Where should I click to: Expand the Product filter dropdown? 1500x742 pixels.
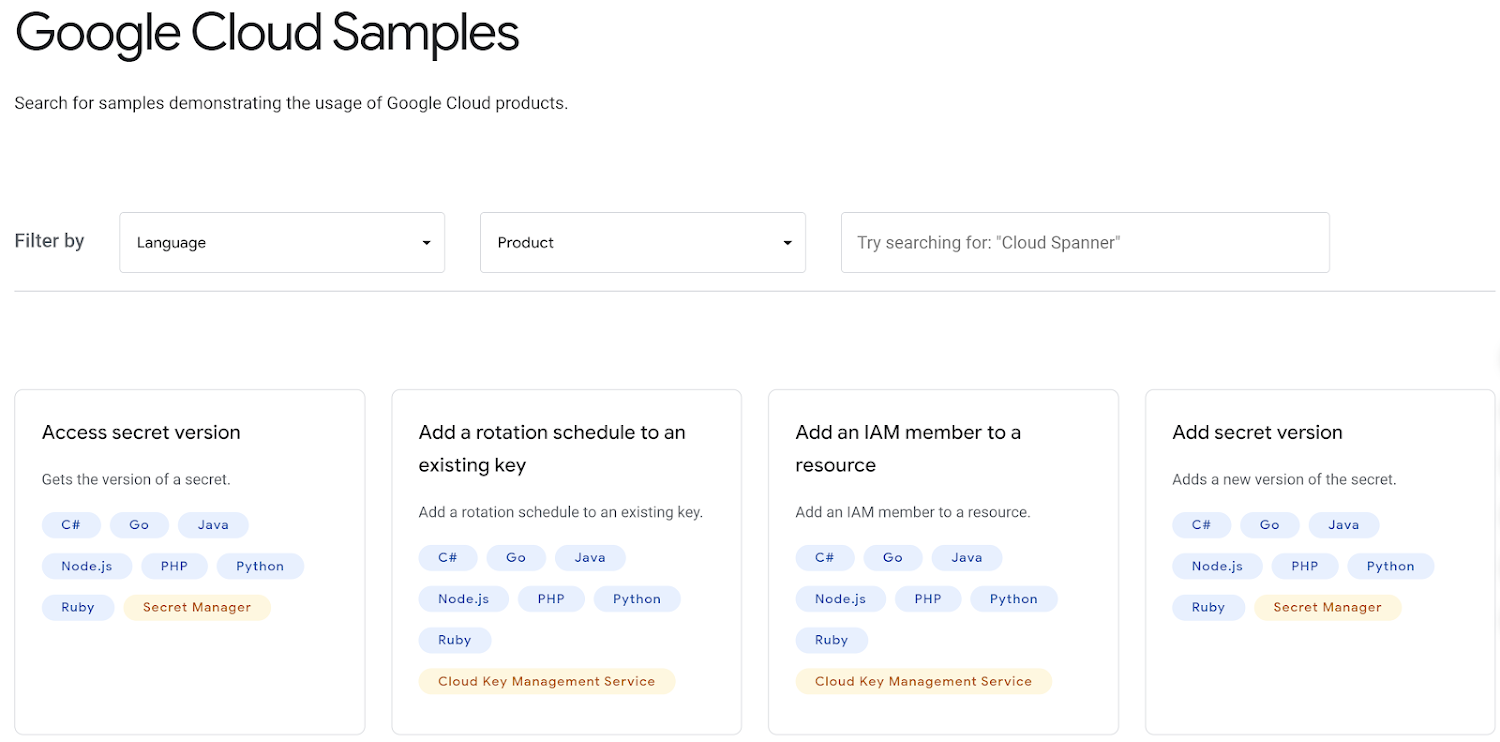[x=642, y=242]
